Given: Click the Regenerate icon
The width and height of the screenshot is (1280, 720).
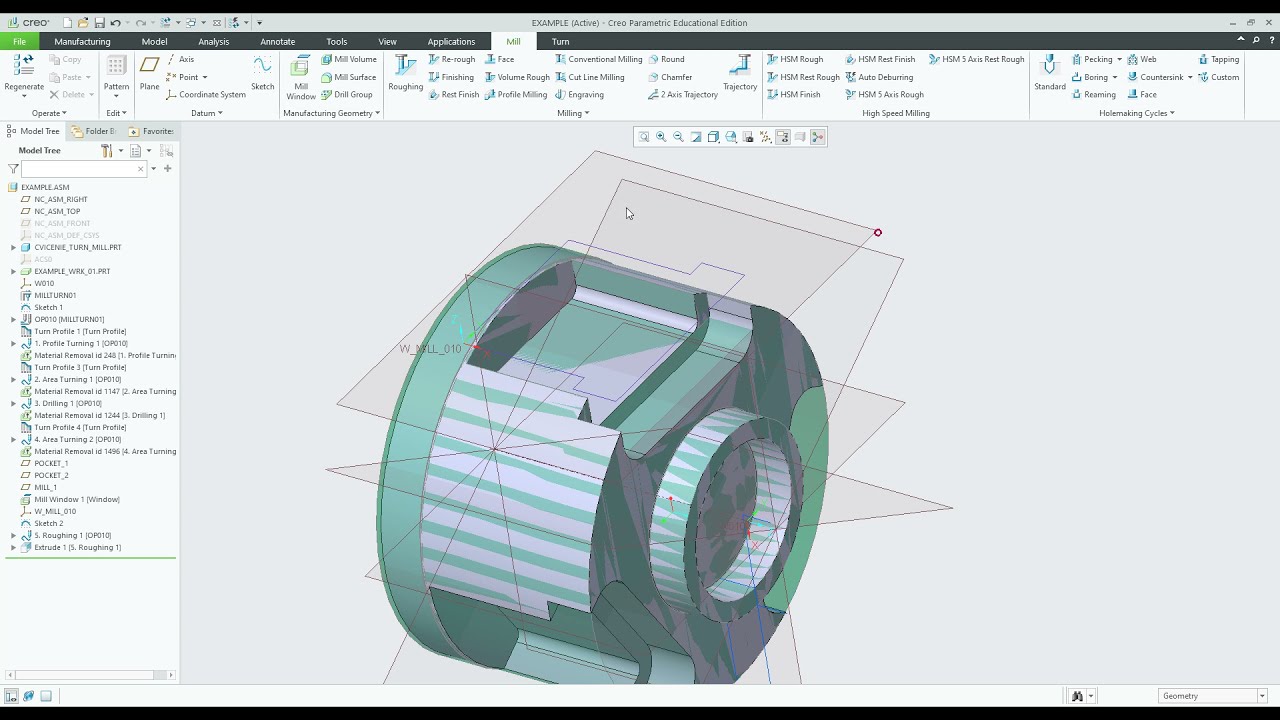Looking at the screenshot, I should pyautogui.click(x=24, y=66).
